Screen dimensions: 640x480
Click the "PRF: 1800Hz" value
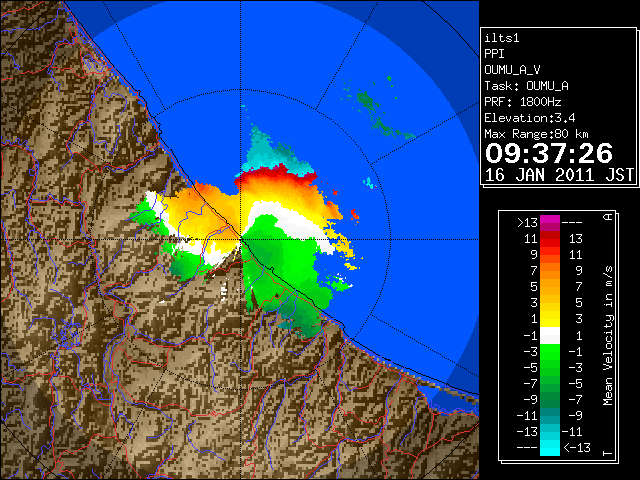[x=522, y=102]
